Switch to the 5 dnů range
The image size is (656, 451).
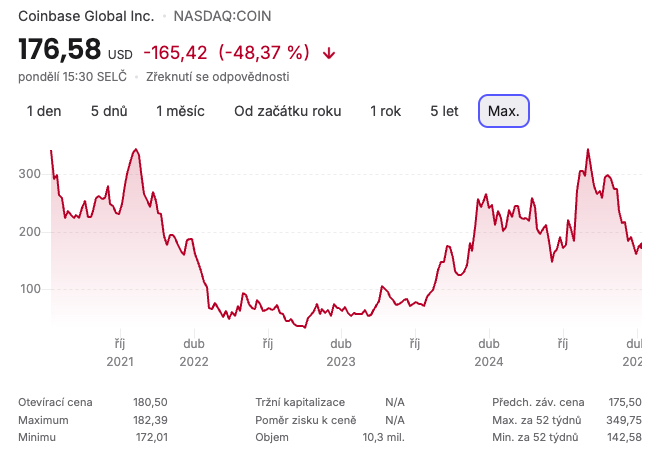109,111
